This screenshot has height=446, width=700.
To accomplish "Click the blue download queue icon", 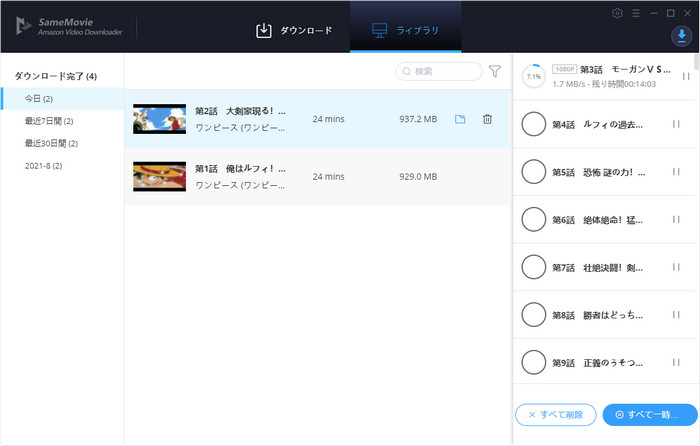I will point(682,36).
